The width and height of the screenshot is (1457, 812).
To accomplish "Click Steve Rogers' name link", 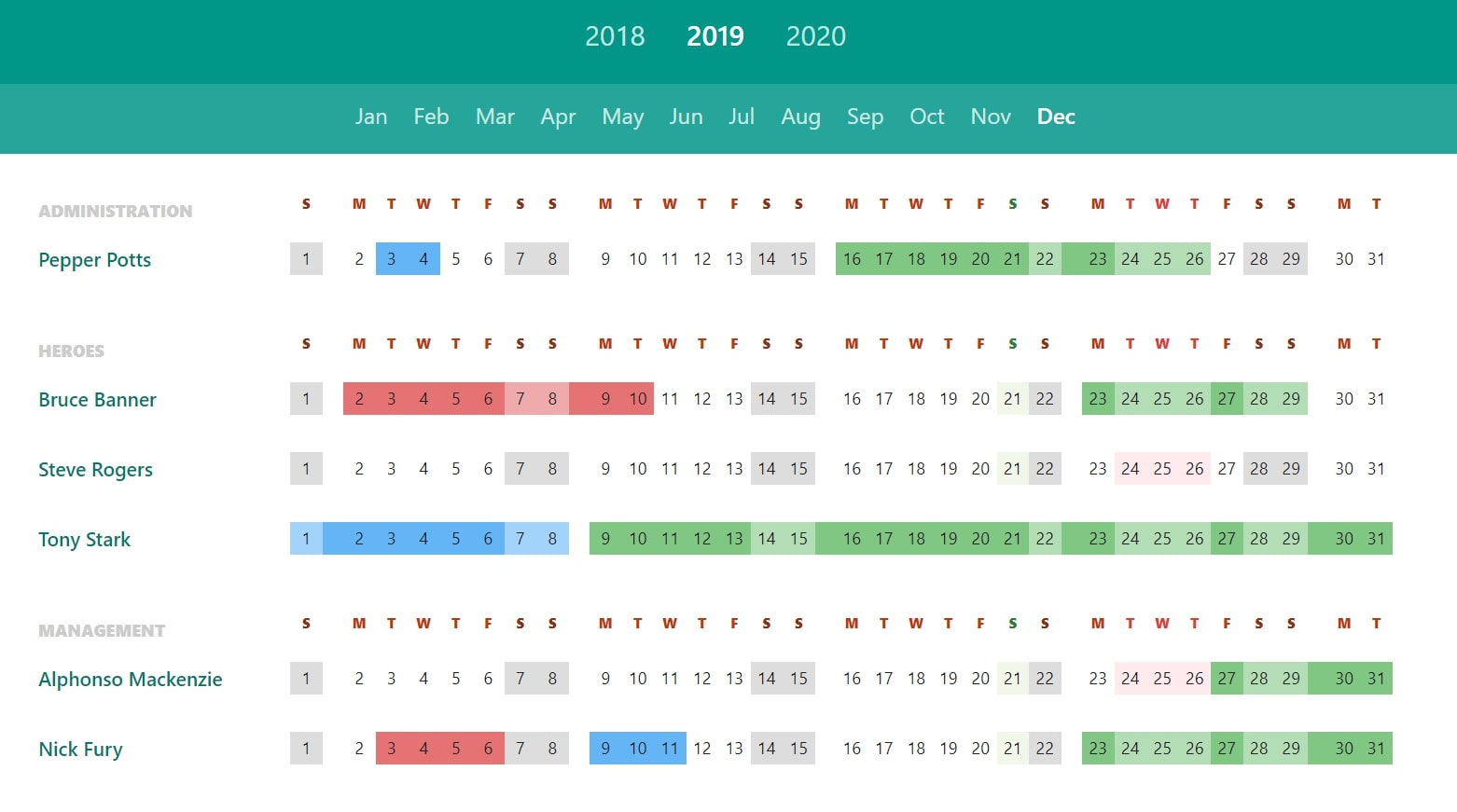I will (x=95, y=469).
